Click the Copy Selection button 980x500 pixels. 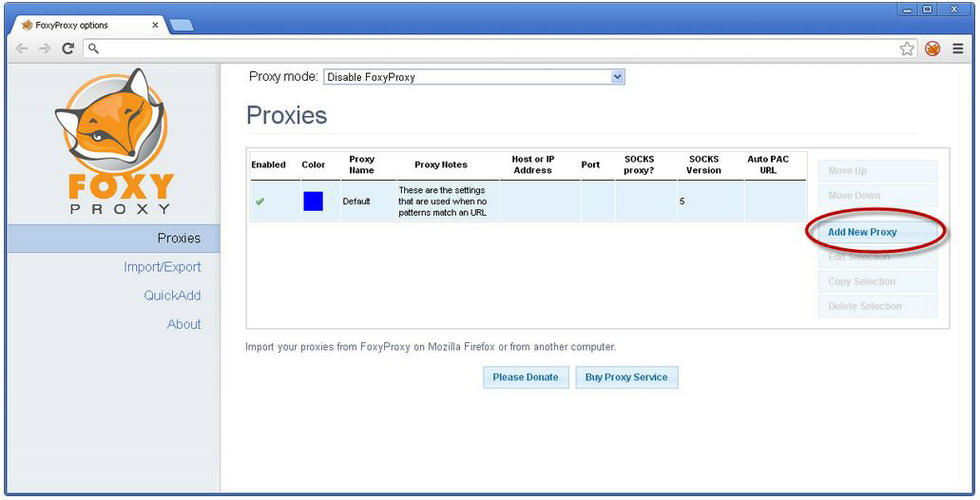pyautogui.click(x=878, y=281)
